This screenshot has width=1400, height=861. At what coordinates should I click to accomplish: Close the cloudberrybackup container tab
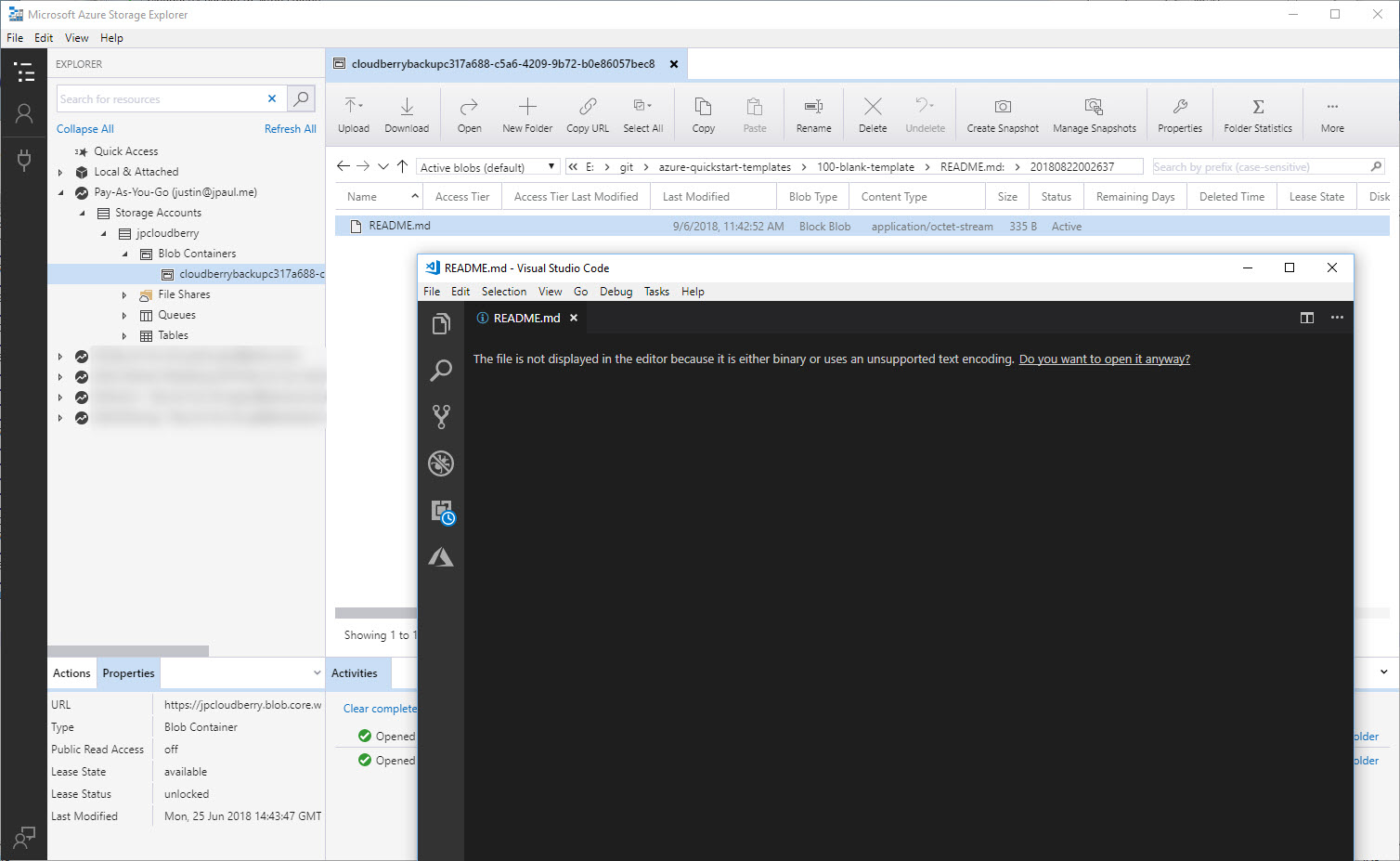click(674, 64)
